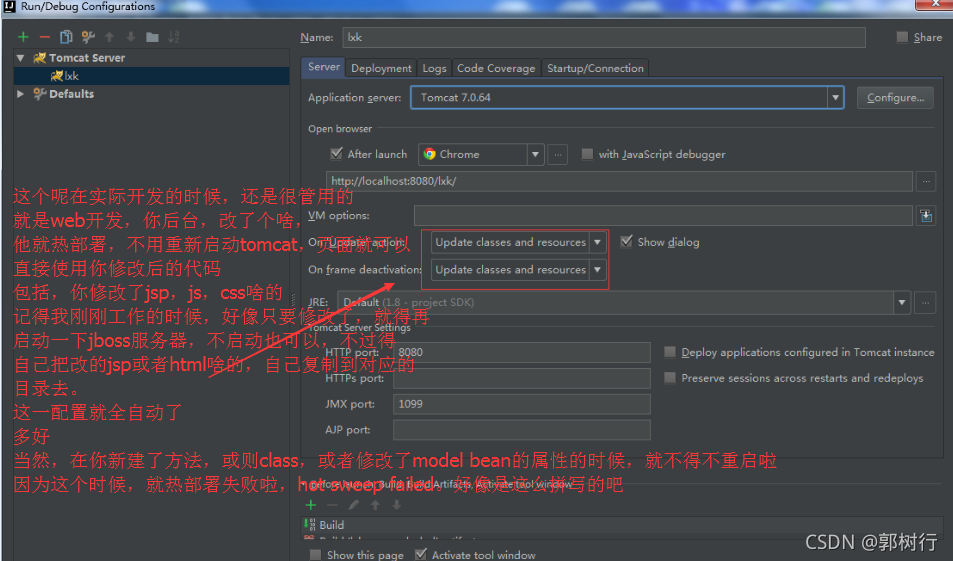Viewport: 953px width, 561px height.
Task: Click the Name input field
Action: [604, 37]
